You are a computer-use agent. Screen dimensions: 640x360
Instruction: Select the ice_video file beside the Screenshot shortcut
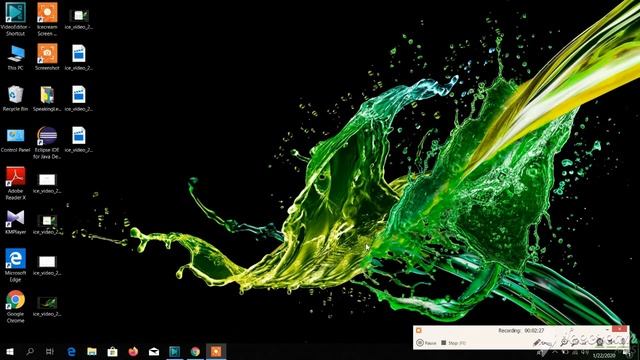79,57
